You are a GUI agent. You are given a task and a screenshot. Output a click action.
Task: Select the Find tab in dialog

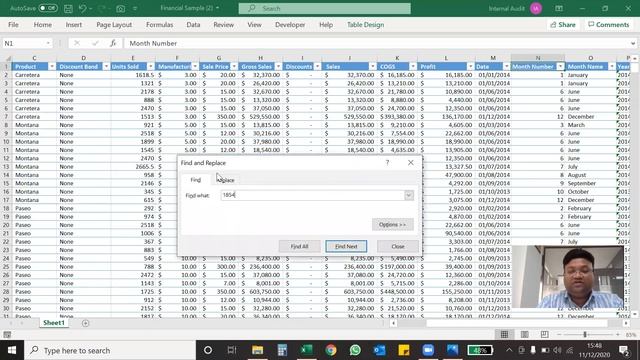click(196, 180)
